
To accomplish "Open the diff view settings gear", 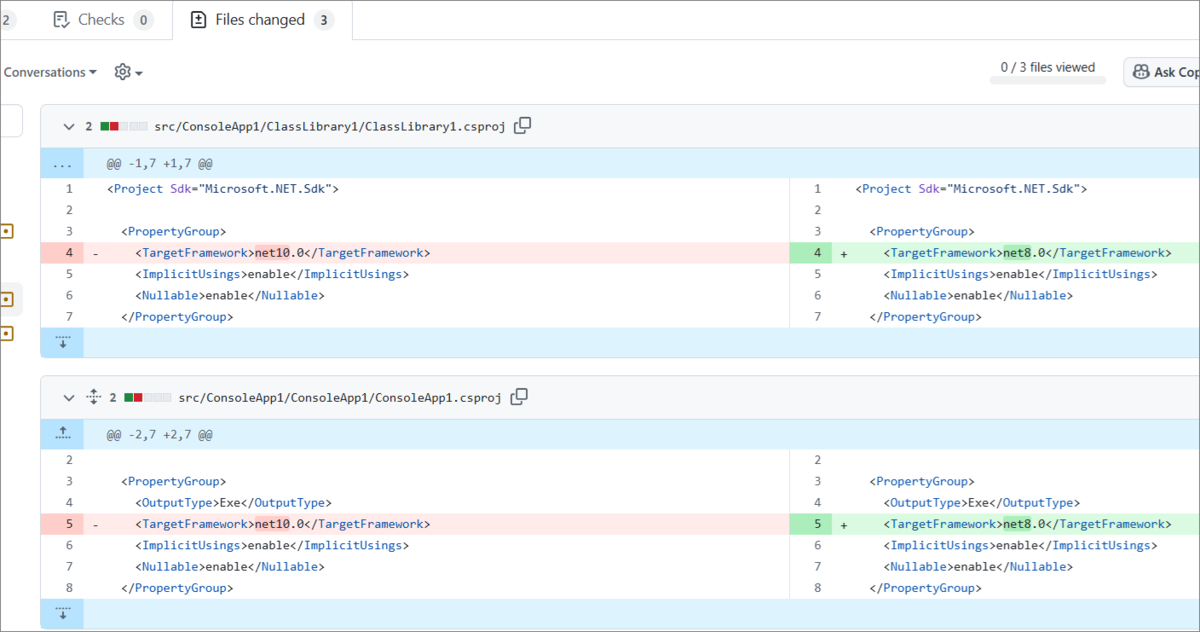I will click(122, 71).
